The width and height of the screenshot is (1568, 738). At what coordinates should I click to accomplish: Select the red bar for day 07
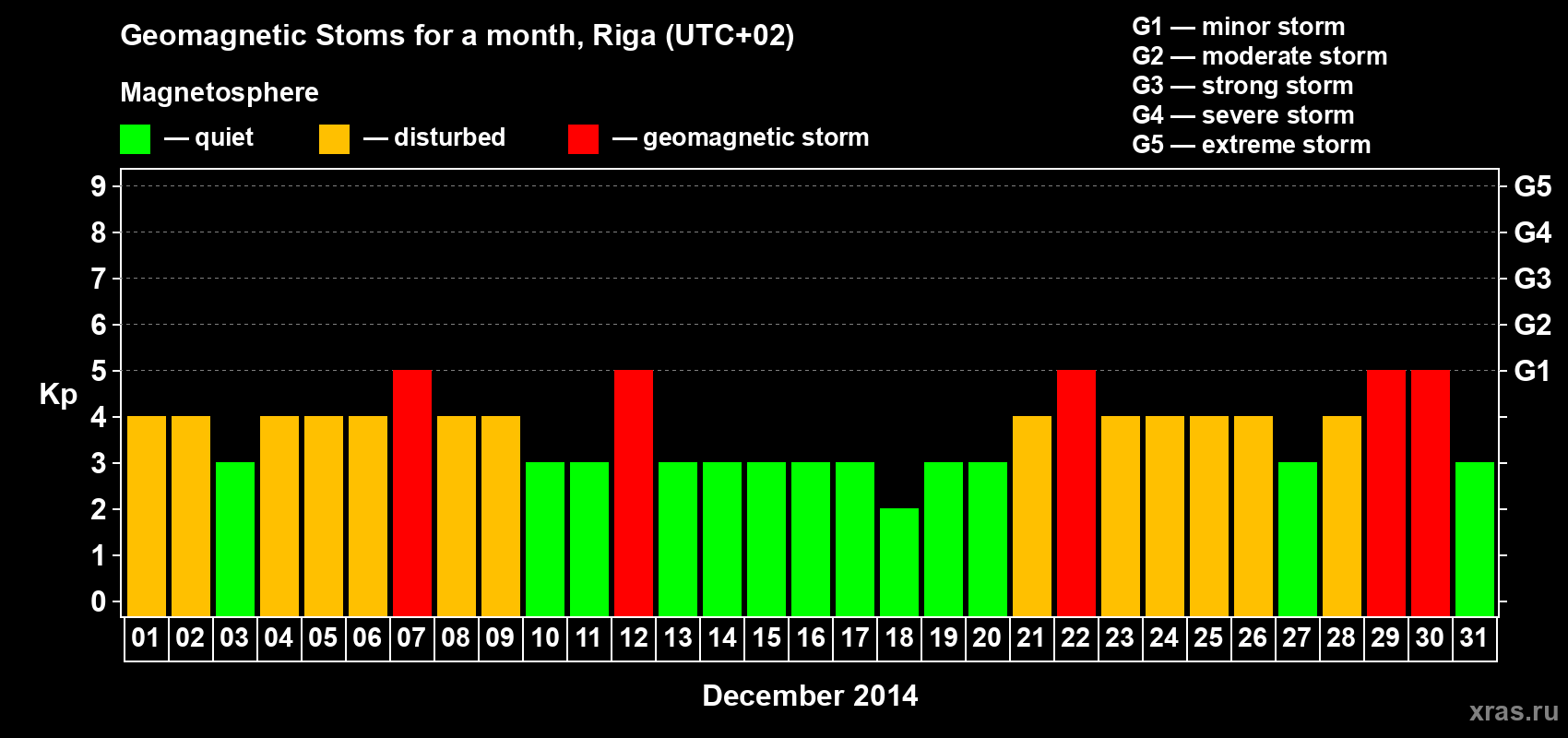412,493
